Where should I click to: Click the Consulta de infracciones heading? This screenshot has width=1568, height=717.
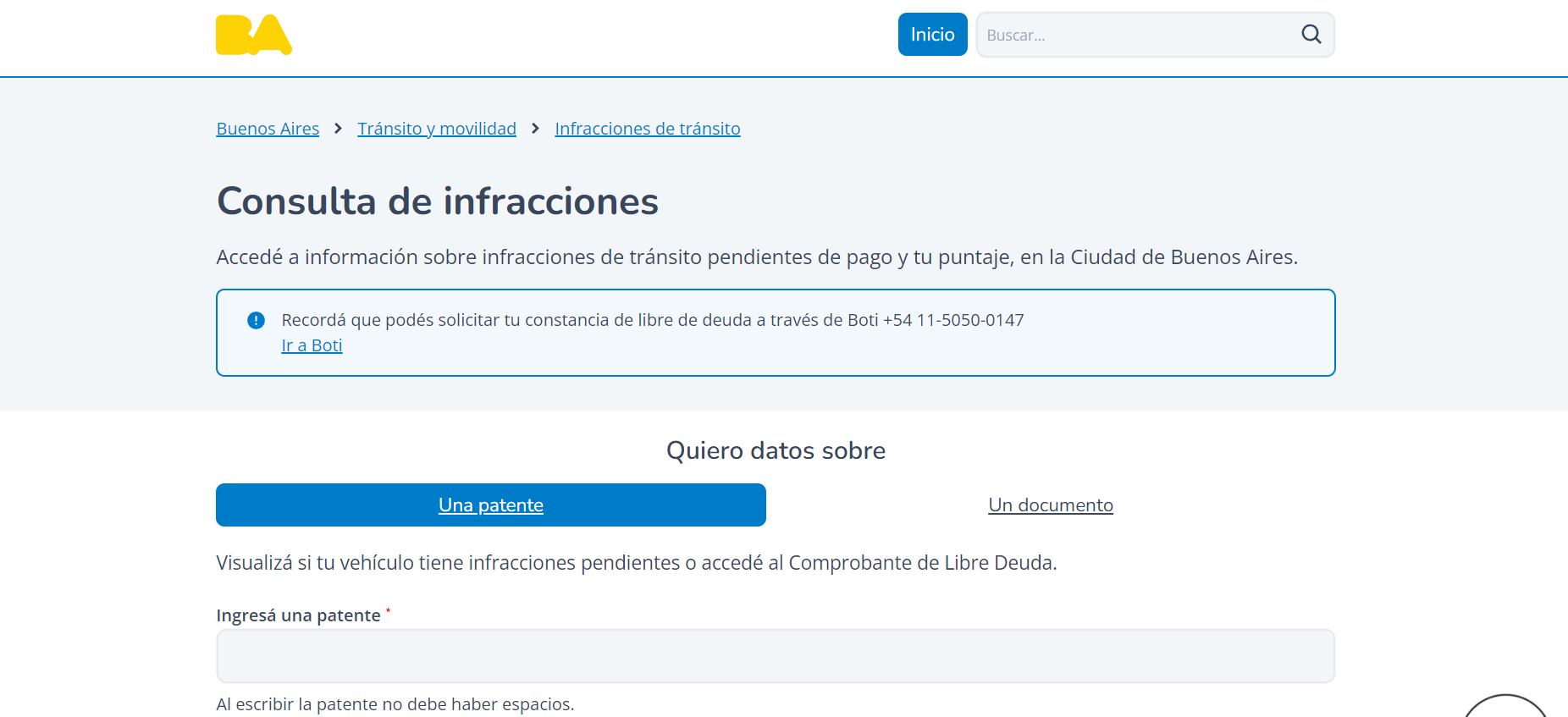click(x=438, y=201)
